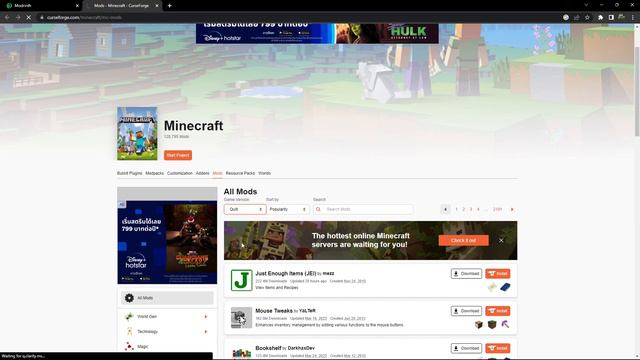Click Start Project button
Viewport: 640px width, 360px height.
pos(178,155)
